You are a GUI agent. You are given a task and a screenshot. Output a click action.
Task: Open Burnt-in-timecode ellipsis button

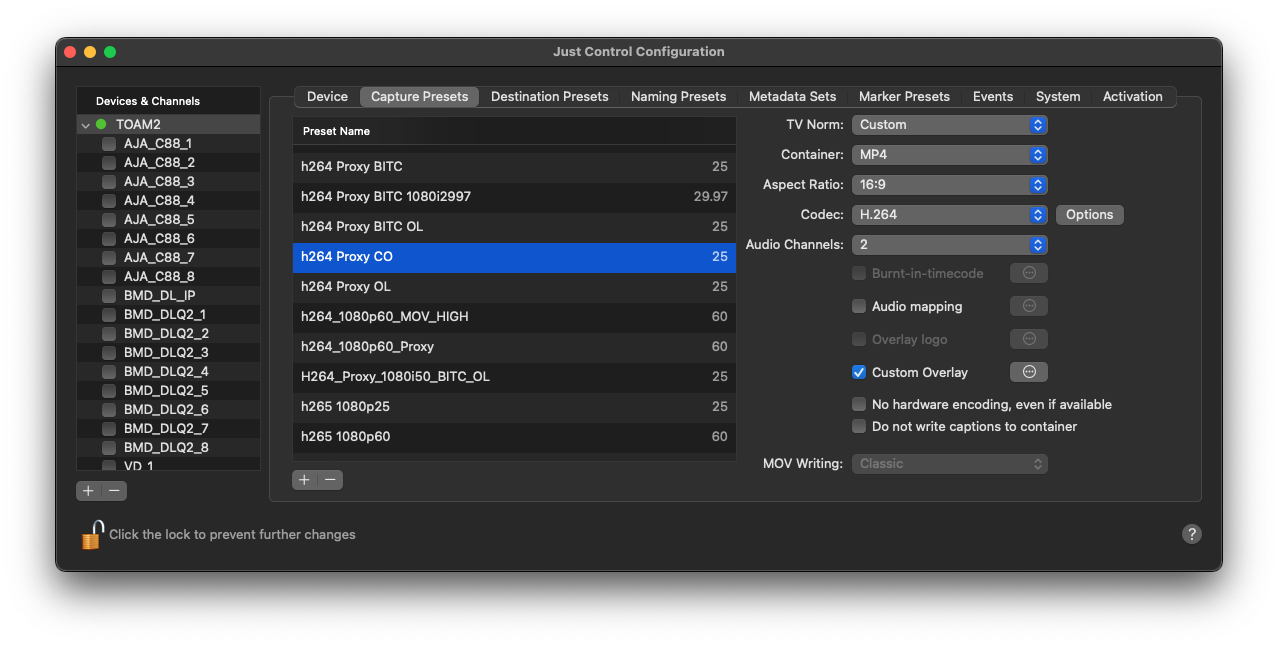pos(1029,273)
